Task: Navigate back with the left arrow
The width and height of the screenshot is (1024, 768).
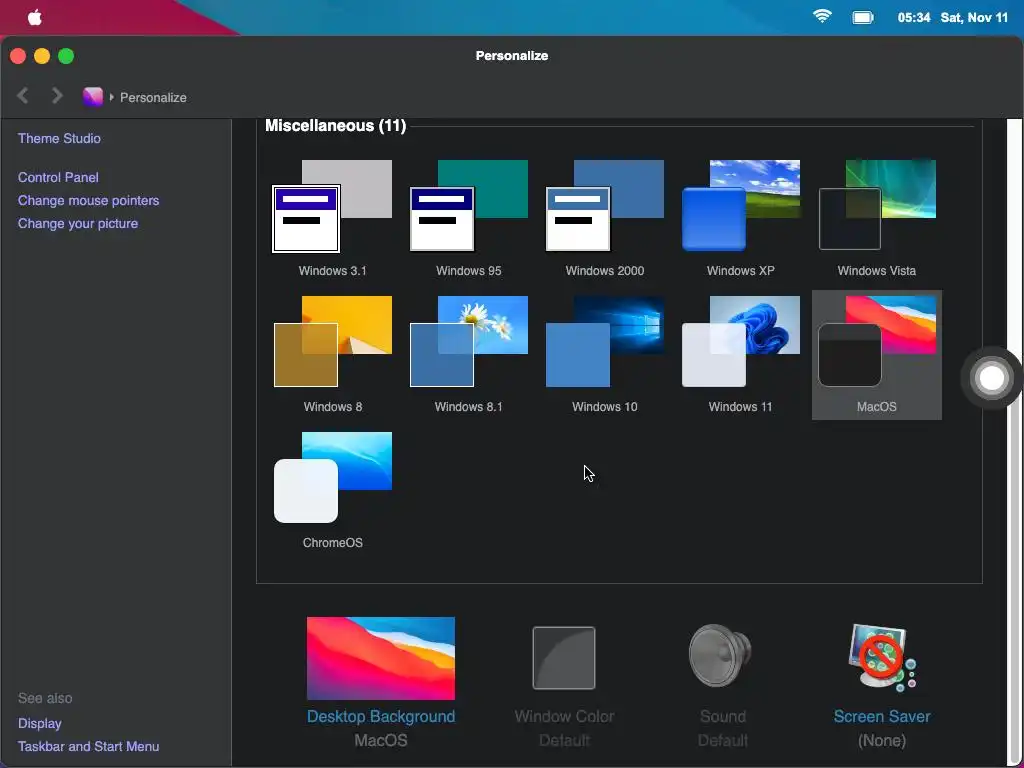Action: click(23, 96)
